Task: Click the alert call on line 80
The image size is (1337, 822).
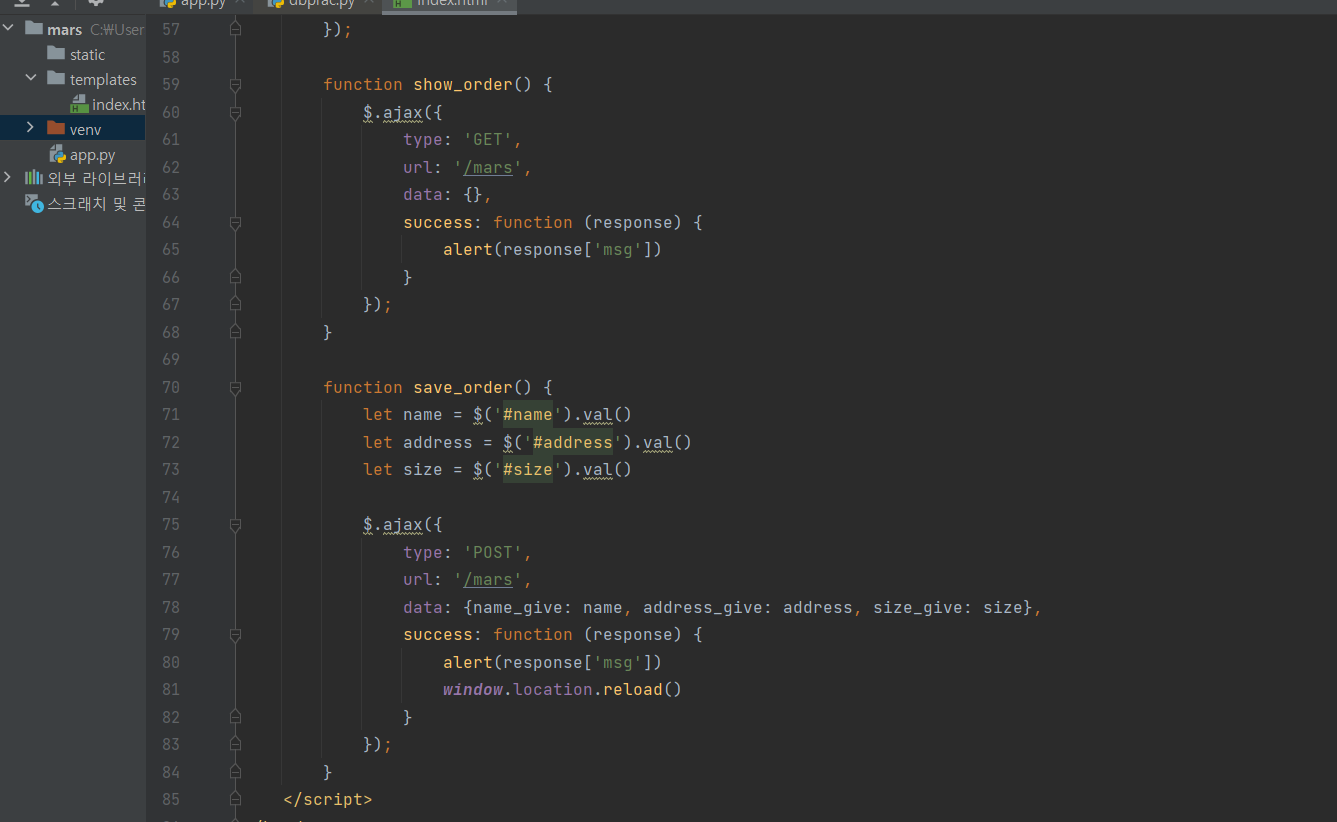Action: [x=553, y=663]
